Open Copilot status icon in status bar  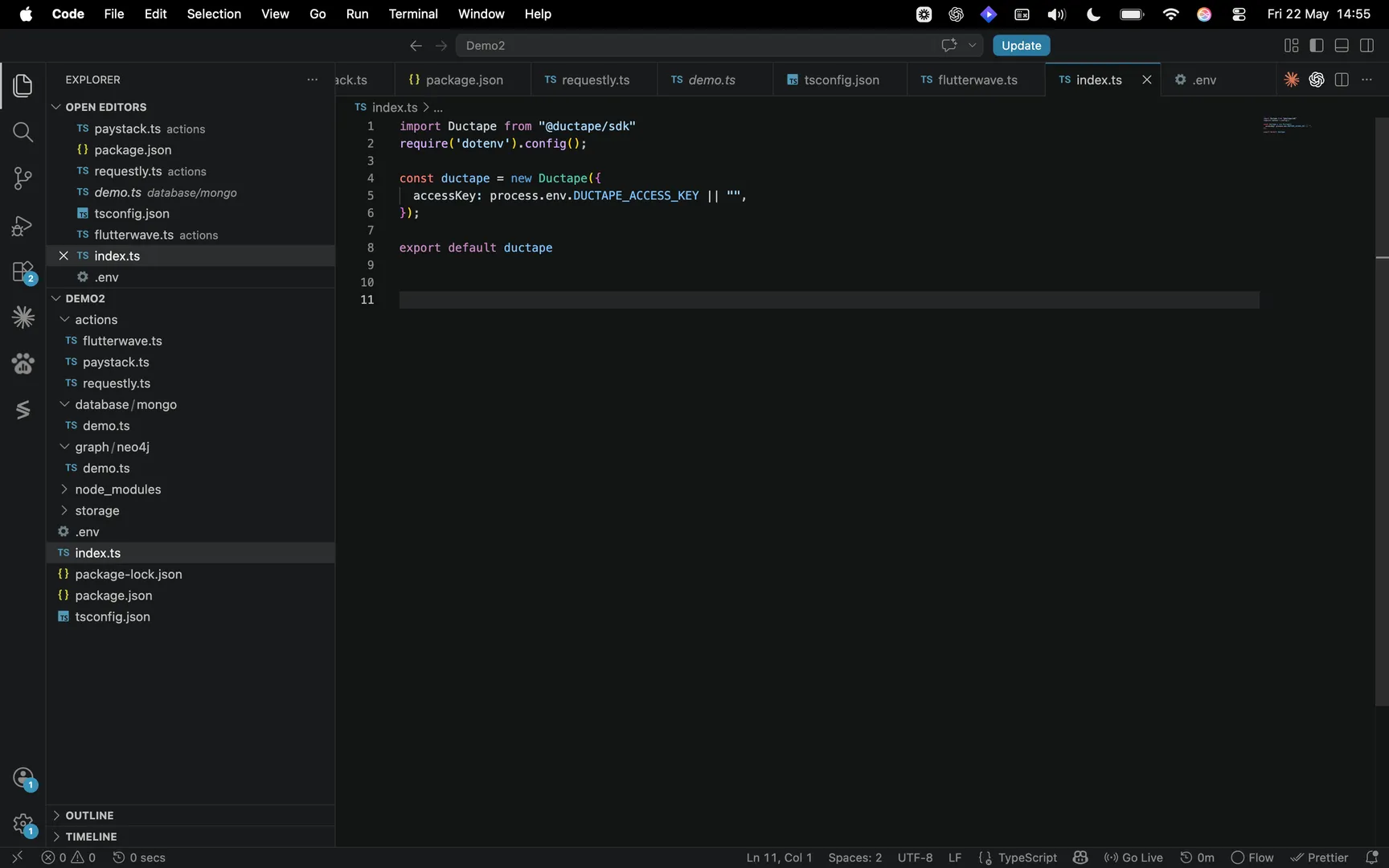coord(1080,858)
